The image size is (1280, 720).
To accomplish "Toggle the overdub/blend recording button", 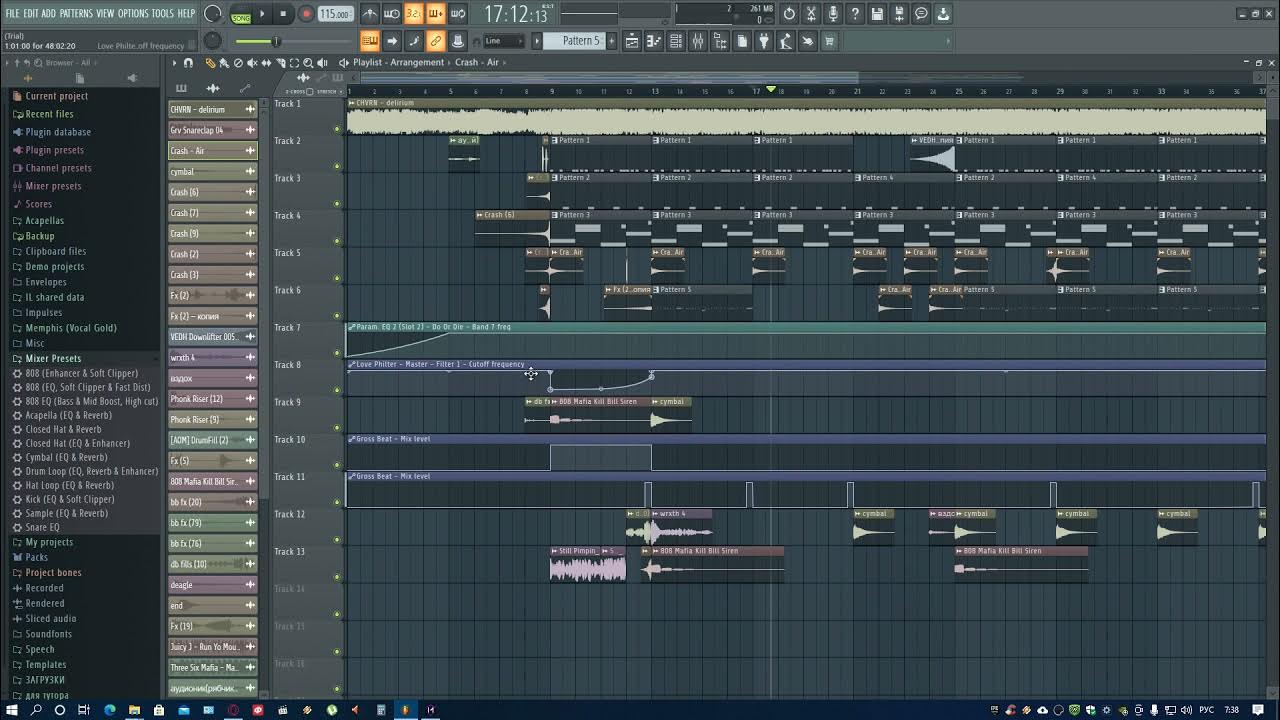I will (435, 14).
